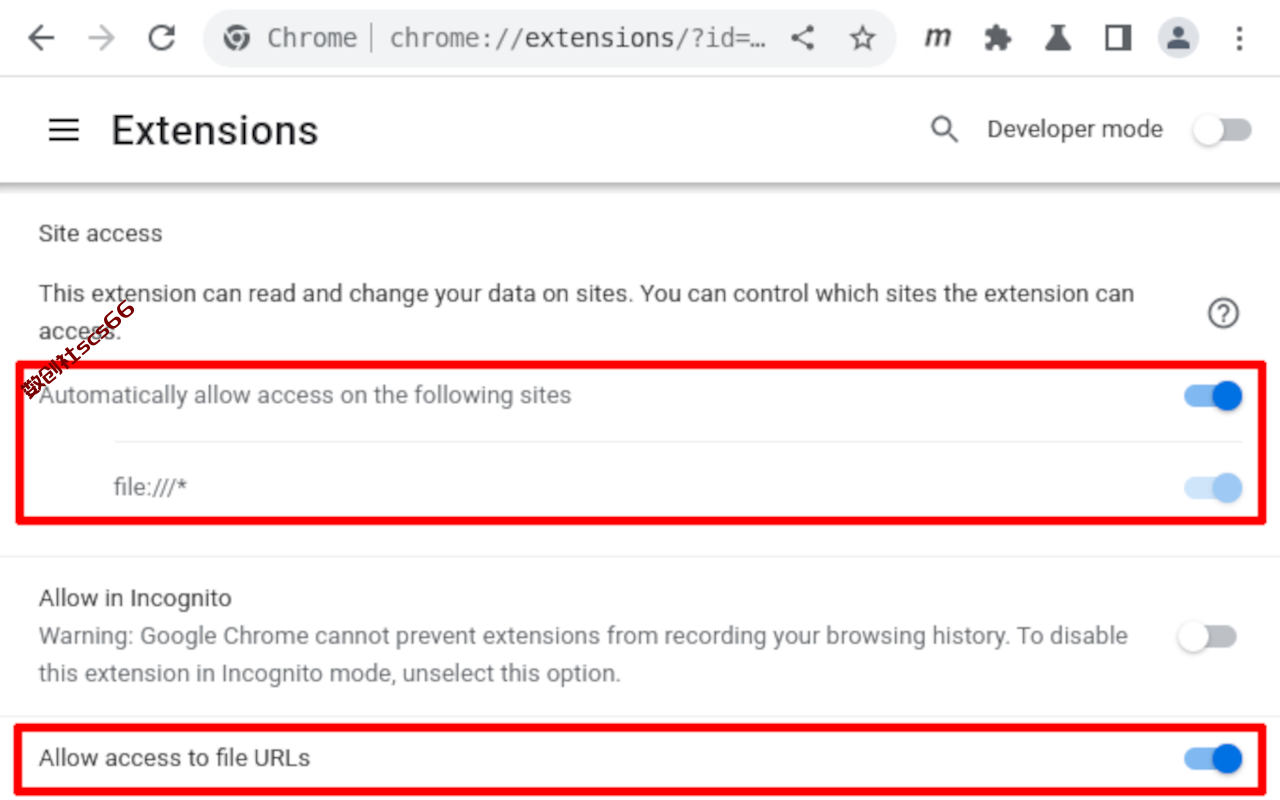Share this page via share icon
Image resolution: width=1280 pixels, height=800 pixels.
tap(802, 38)
